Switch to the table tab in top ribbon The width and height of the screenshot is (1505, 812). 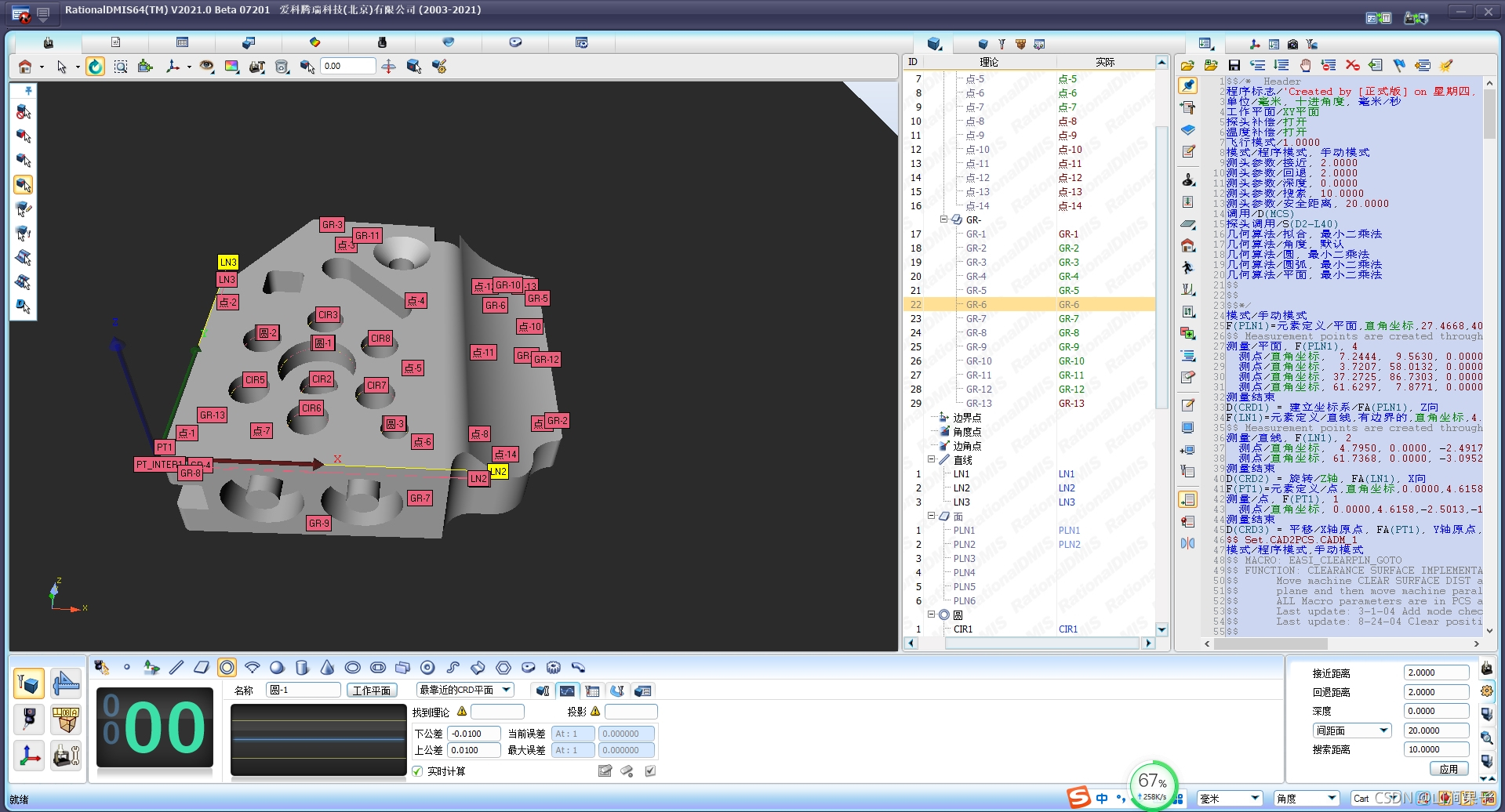(182, 42)
